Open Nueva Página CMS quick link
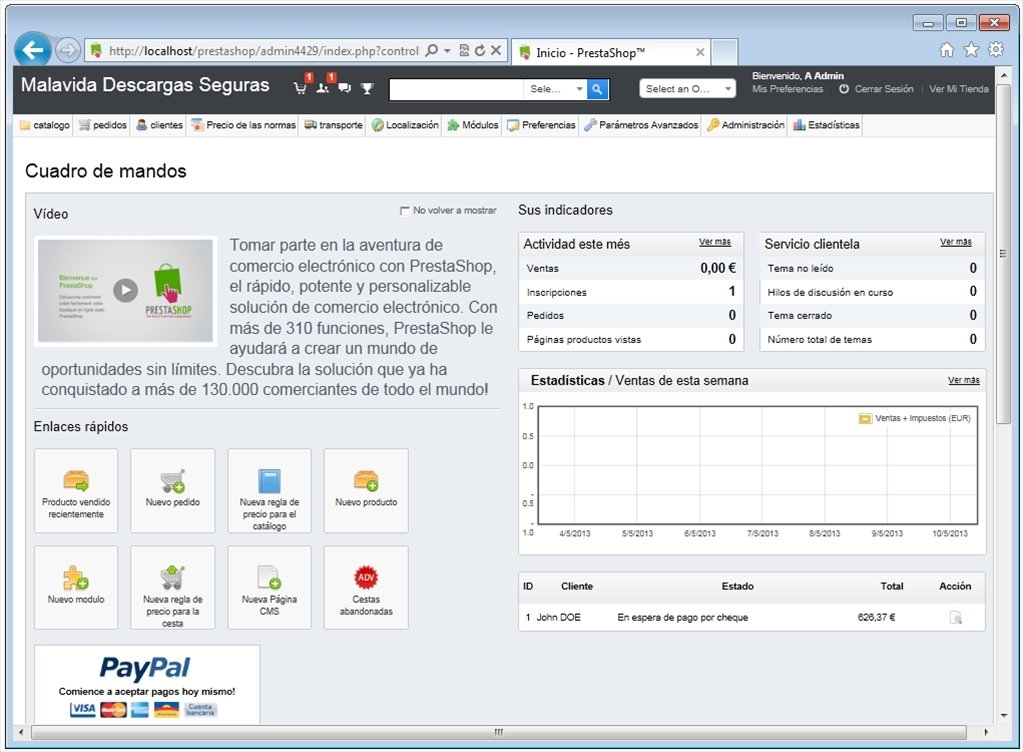The image size is (1023, 752). 269,588
